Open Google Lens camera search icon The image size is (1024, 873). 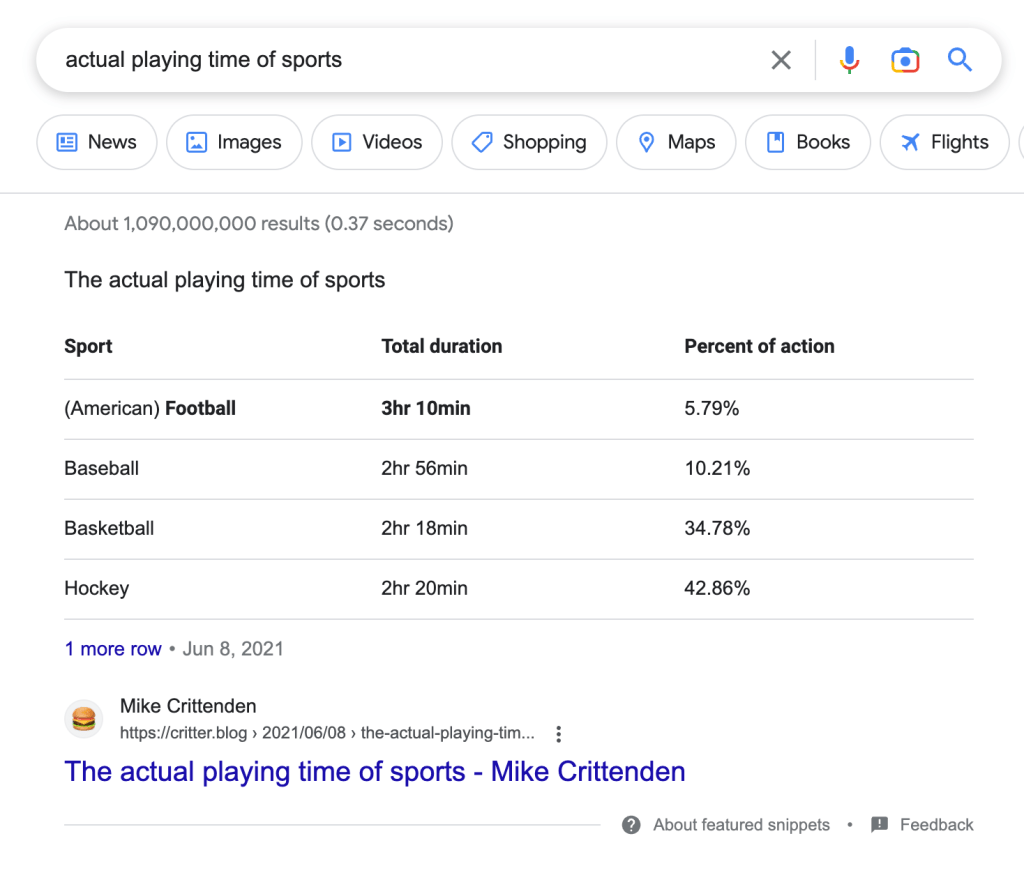tap(905, 60)
